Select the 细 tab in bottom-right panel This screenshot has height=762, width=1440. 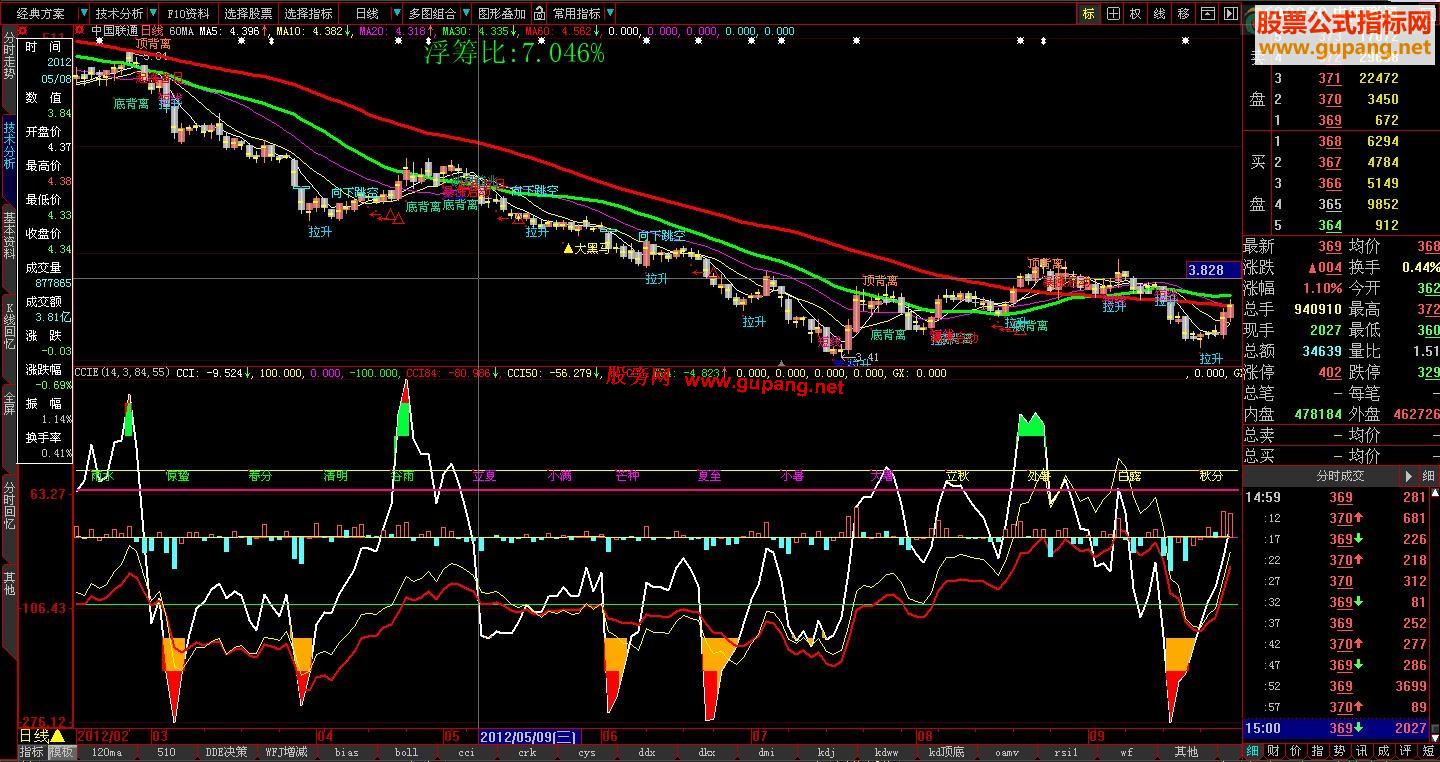pyautogui.click(x=1253, y=751)
